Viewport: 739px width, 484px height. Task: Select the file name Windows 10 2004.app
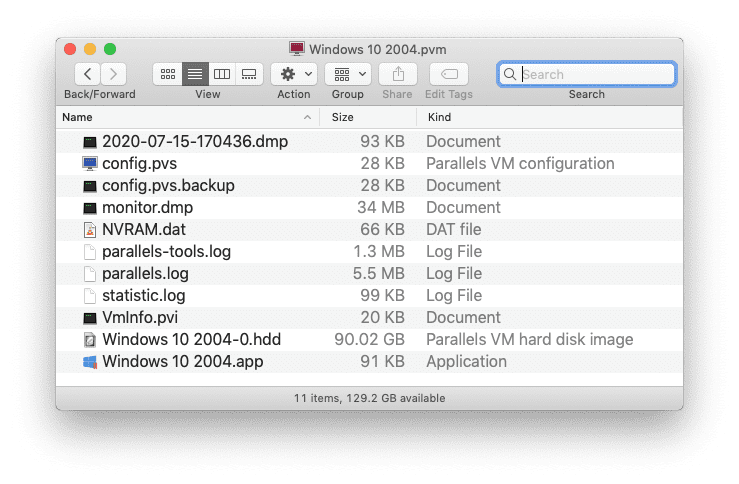(x=183, y=361)
